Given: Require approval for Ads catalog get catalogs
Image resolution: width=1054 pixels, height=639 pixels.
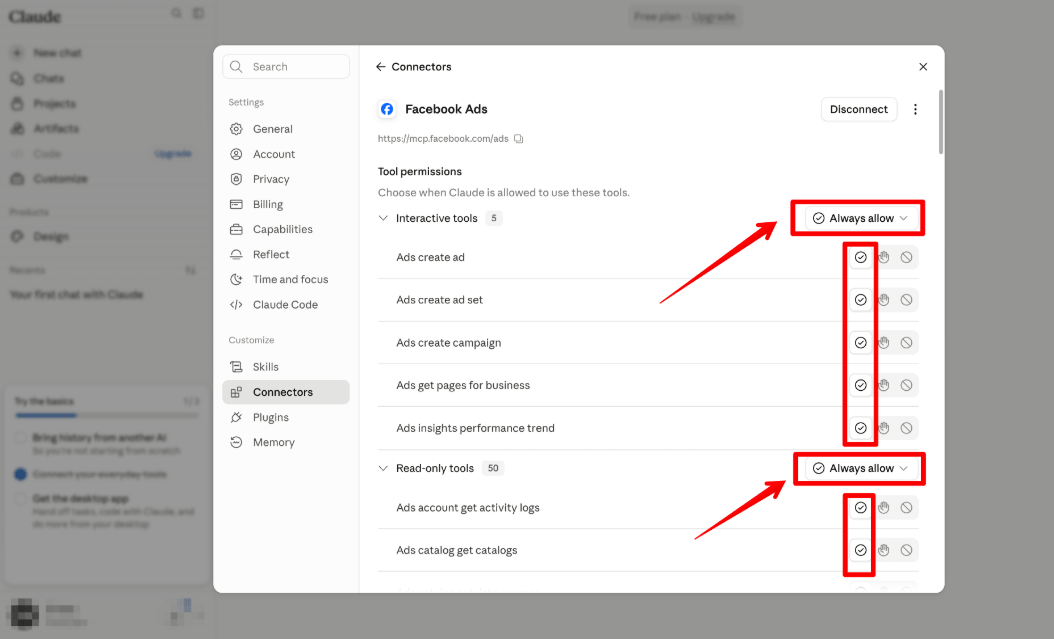Looking at the screenshot, I should [884, 550].
